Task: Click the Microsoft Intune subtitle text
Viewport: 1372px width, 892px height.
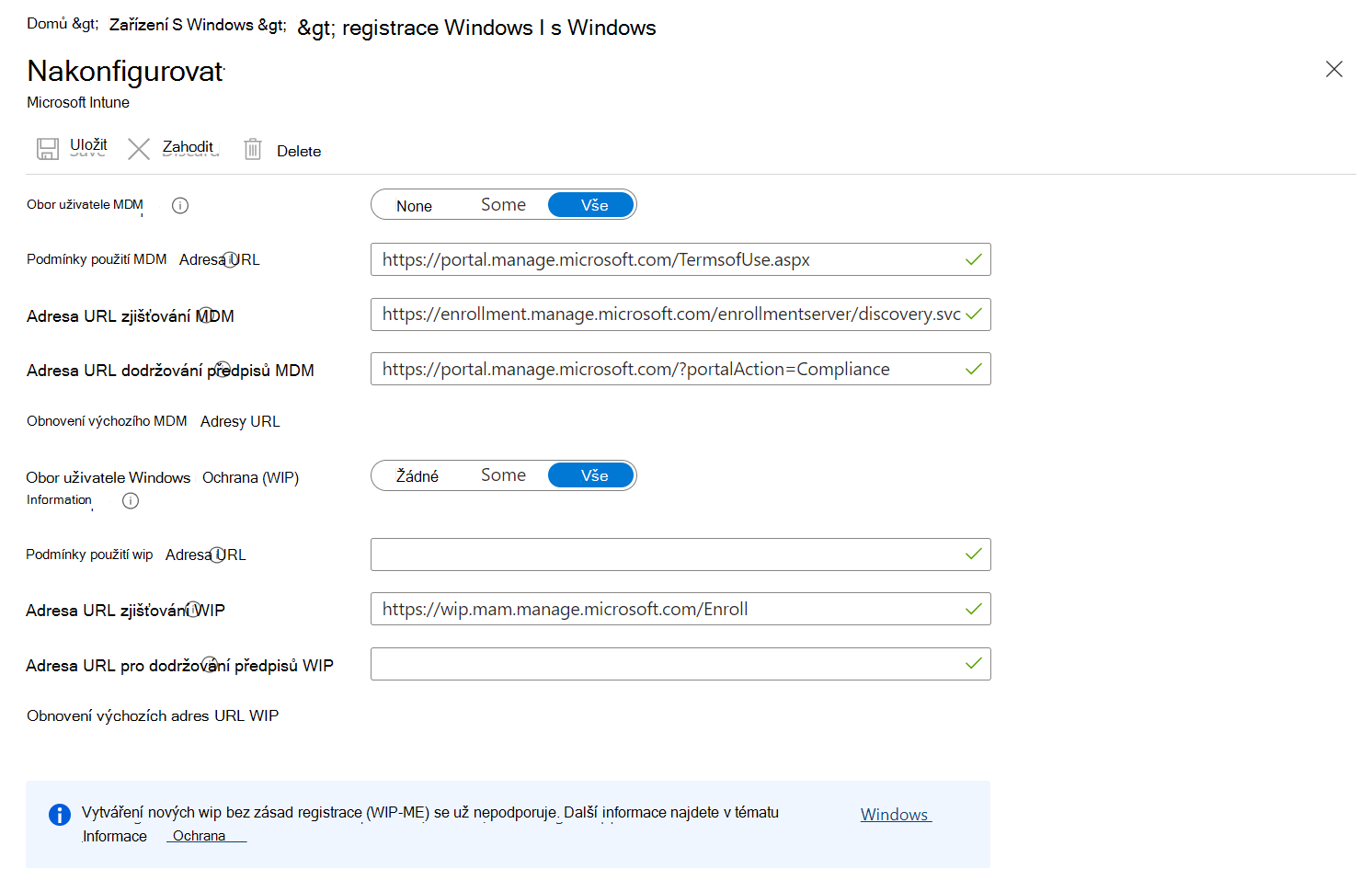Action: pos(78,102)
